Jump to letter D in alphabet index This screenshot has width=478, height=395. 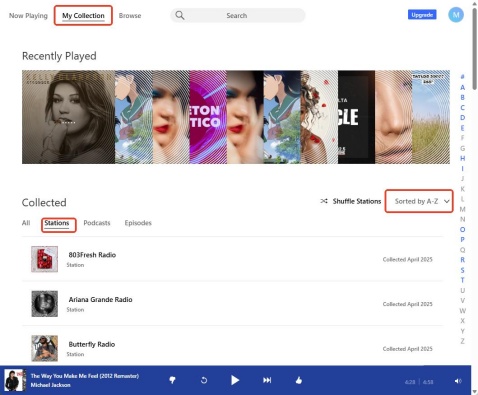tap(462, 117)
